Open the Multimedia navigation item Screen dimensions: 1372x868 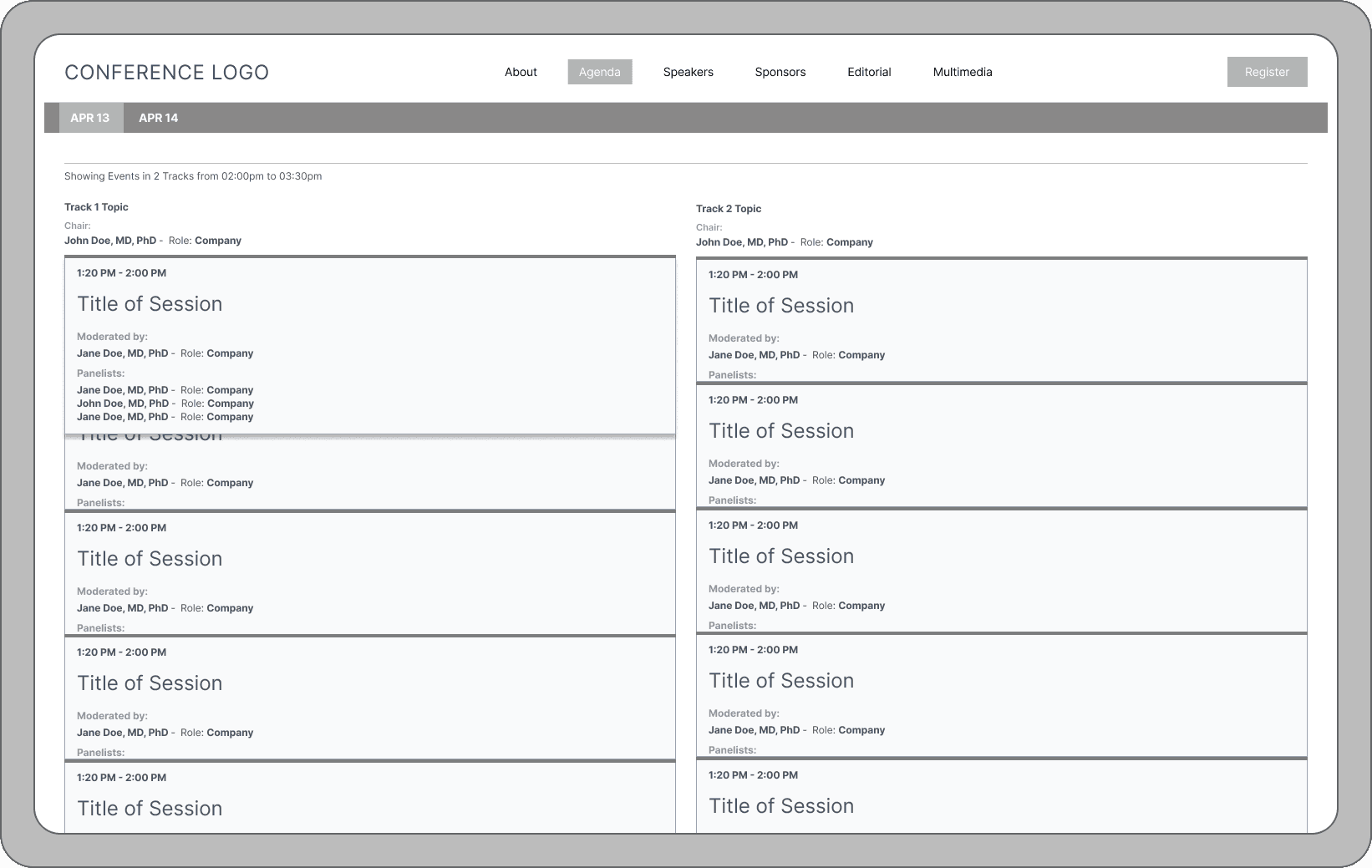[x=963, y=72]
